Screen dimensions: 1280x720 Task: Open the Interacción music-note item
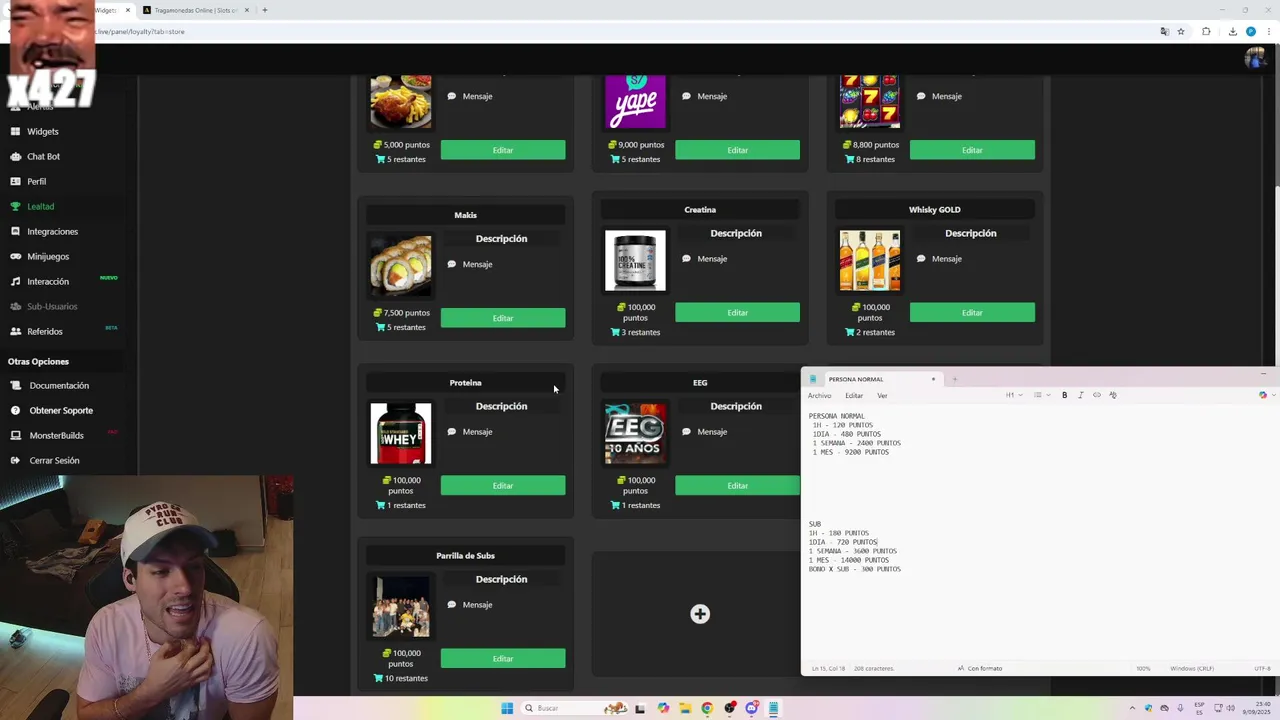[48, 281]
